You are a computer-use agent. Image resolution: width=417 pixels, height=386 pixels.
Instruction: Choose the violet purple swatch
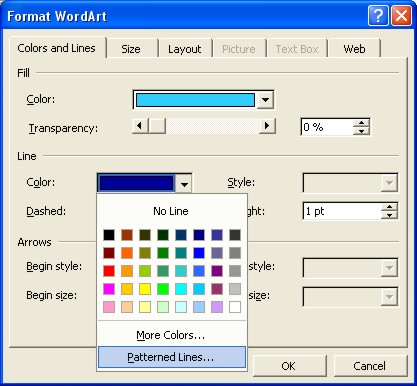point(217,271)
